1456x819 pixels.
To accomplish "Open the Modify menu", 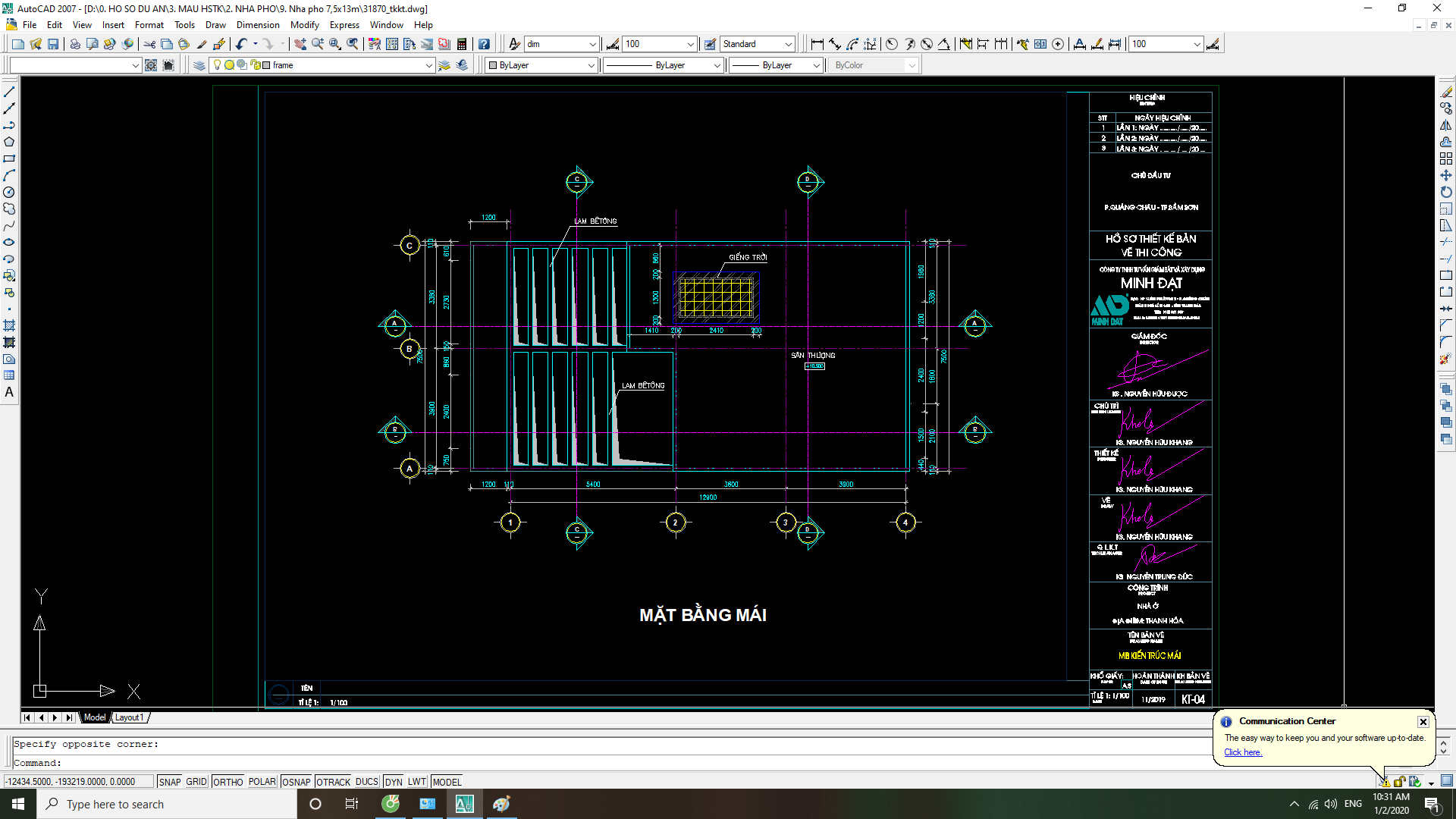I will point(305,25).
